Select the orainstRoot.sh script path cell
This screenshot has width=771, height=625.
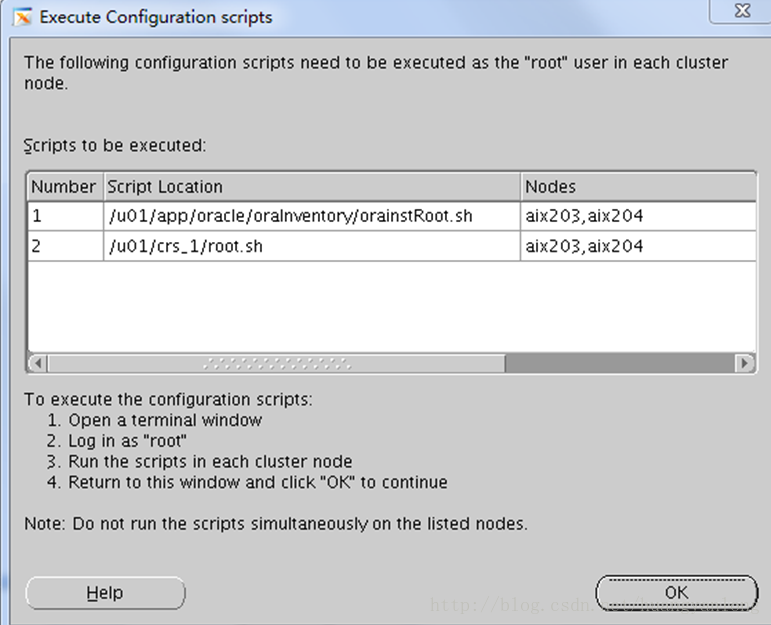coord(290,216)
